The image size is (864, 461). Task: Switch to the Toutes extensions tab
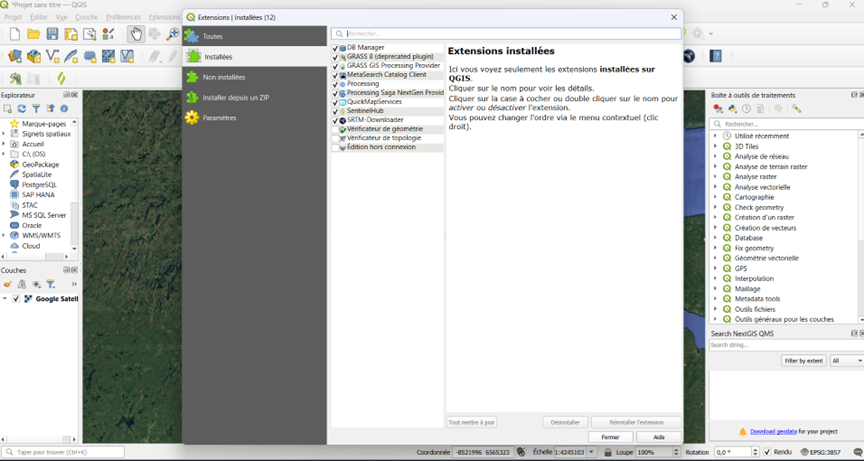[212, 36]
